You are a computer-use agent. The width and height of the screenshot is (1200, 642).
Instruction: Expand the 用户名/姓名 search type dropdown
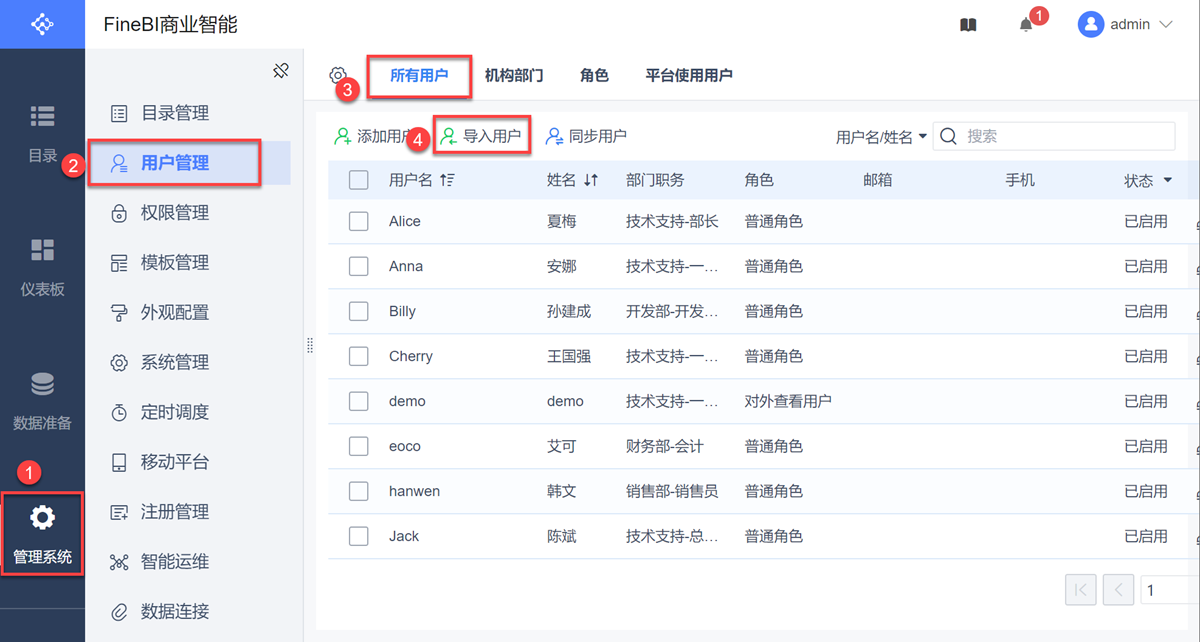[881, 137]
